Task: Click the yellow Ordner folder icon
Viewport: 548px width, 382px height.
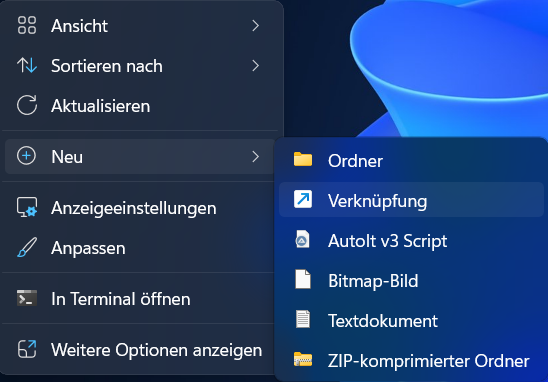Action: pos(303,159)
